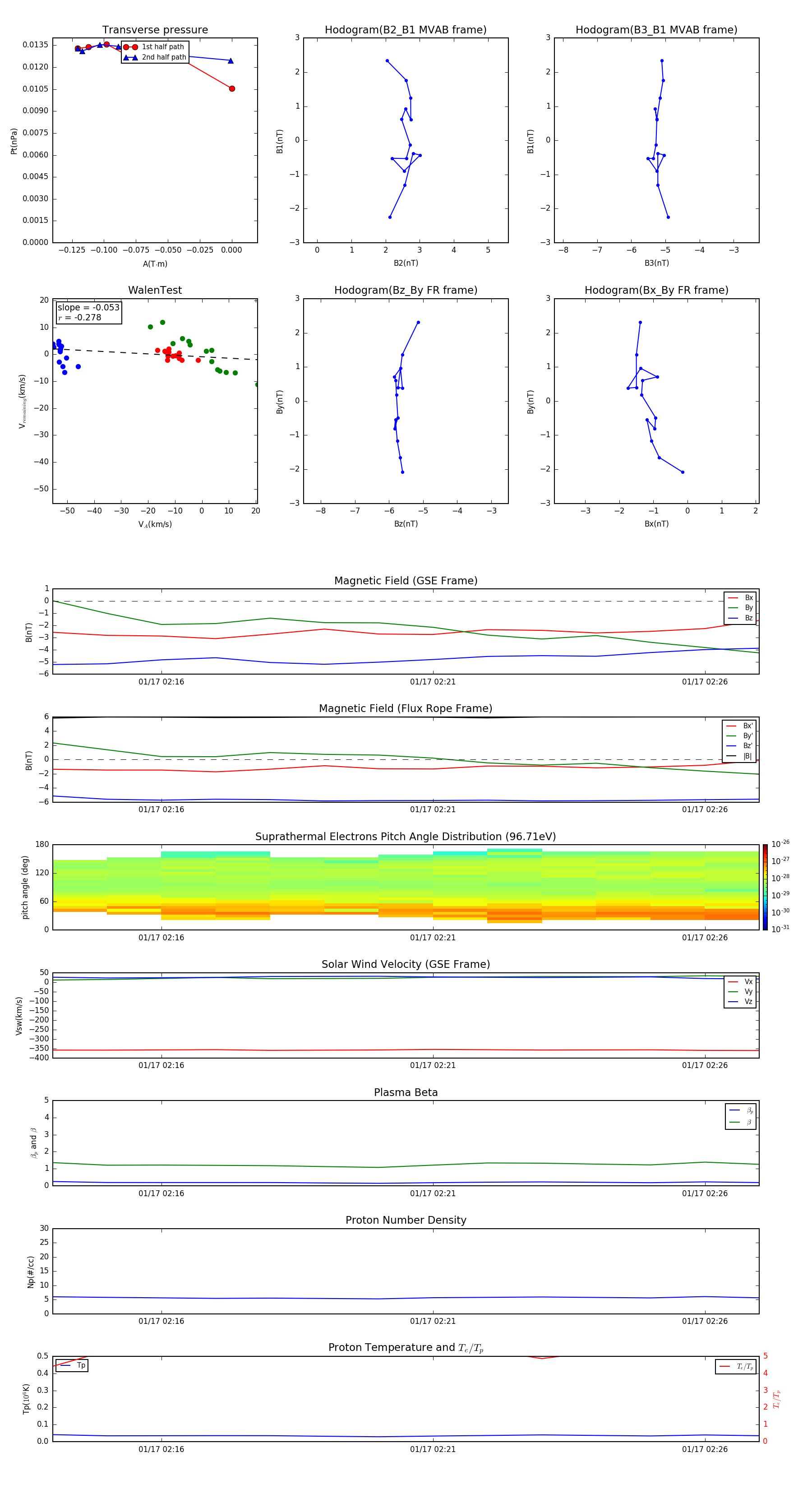The height and width of the screenshot is (1489, 812).
Task: Click the "Plasma Beta" panel title
Action: tap(406, 1092)
